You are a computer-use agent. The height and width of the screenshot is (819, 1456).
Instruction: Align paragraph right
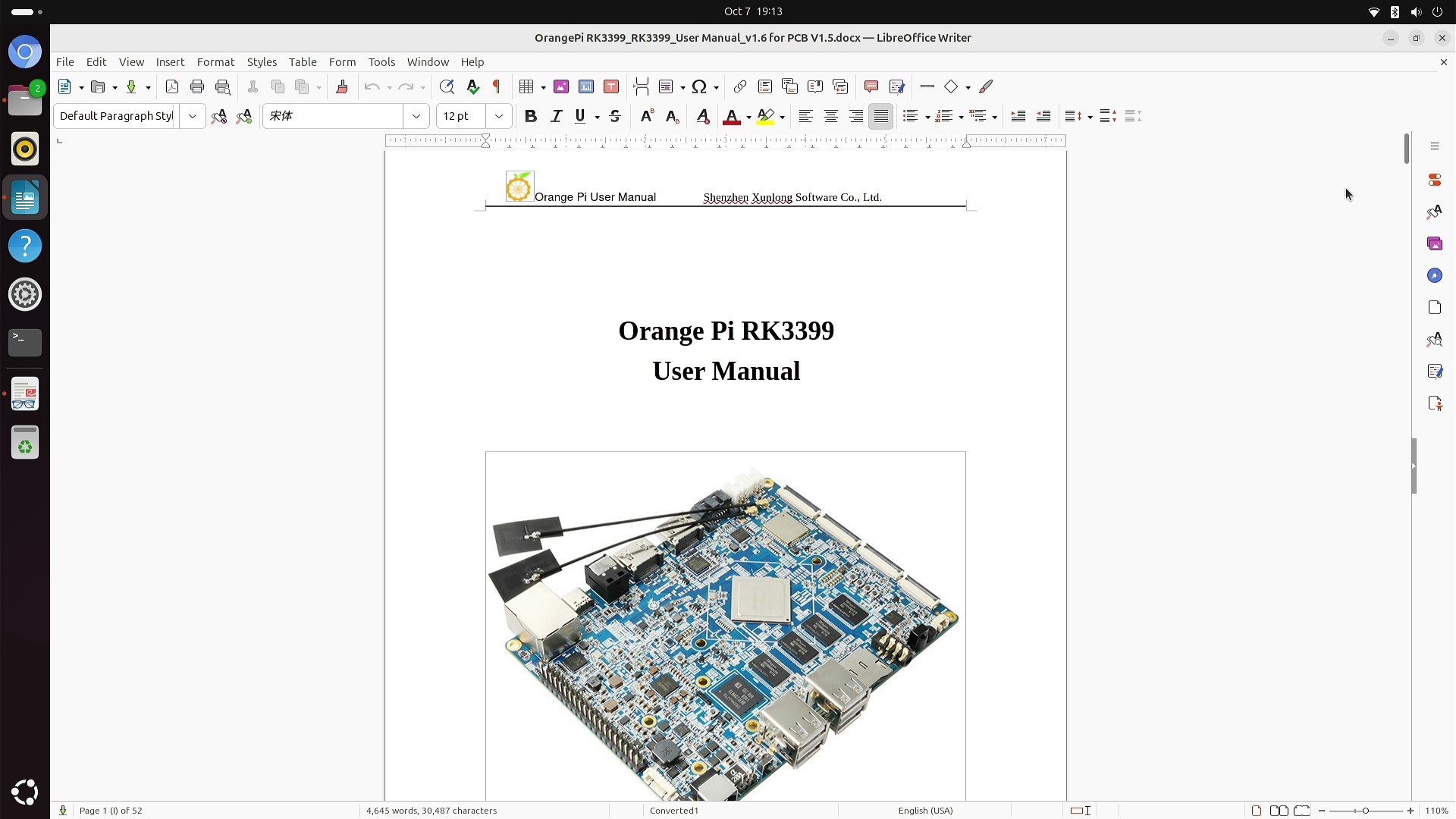[x=856, y=116]
